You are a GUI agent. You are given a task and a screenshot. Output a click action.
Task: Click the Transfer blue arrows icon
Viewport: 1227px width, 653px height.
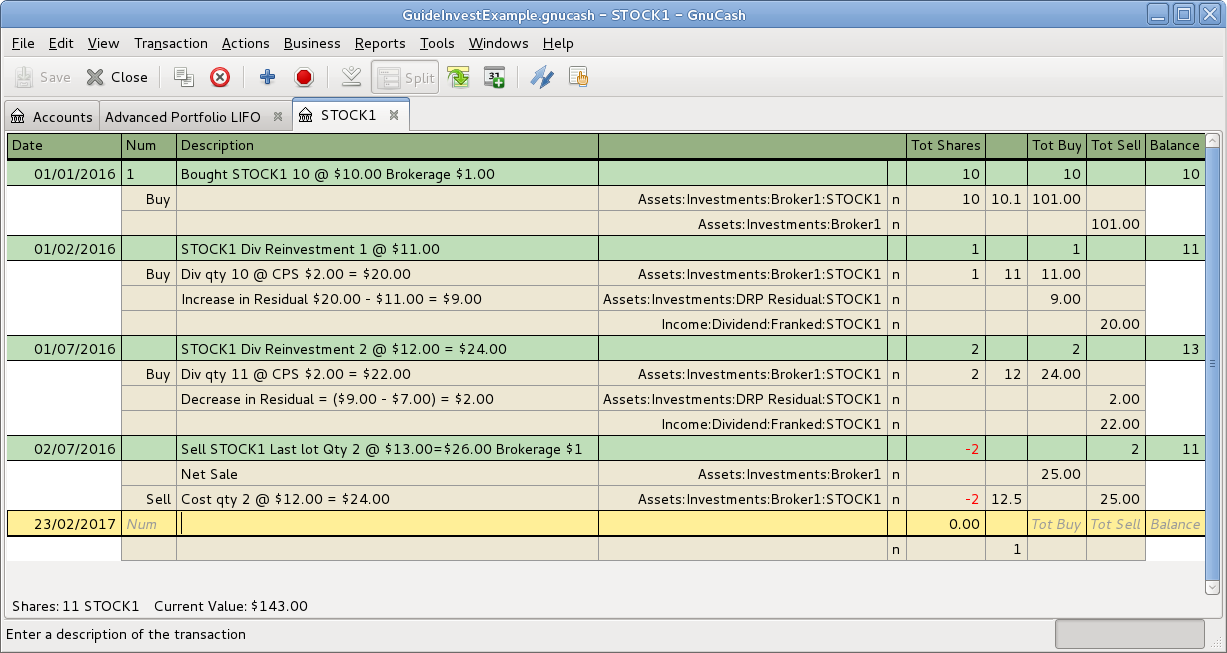(542, 77)
